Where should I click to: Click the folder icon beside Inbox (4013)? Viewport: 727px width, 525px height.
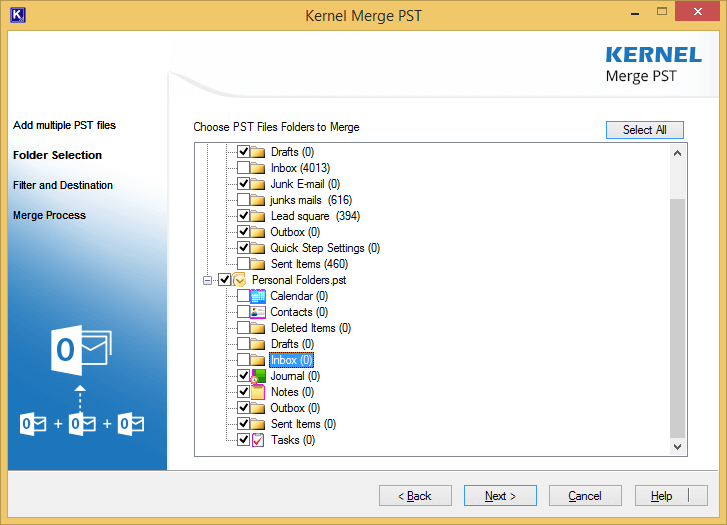(258, 168)
